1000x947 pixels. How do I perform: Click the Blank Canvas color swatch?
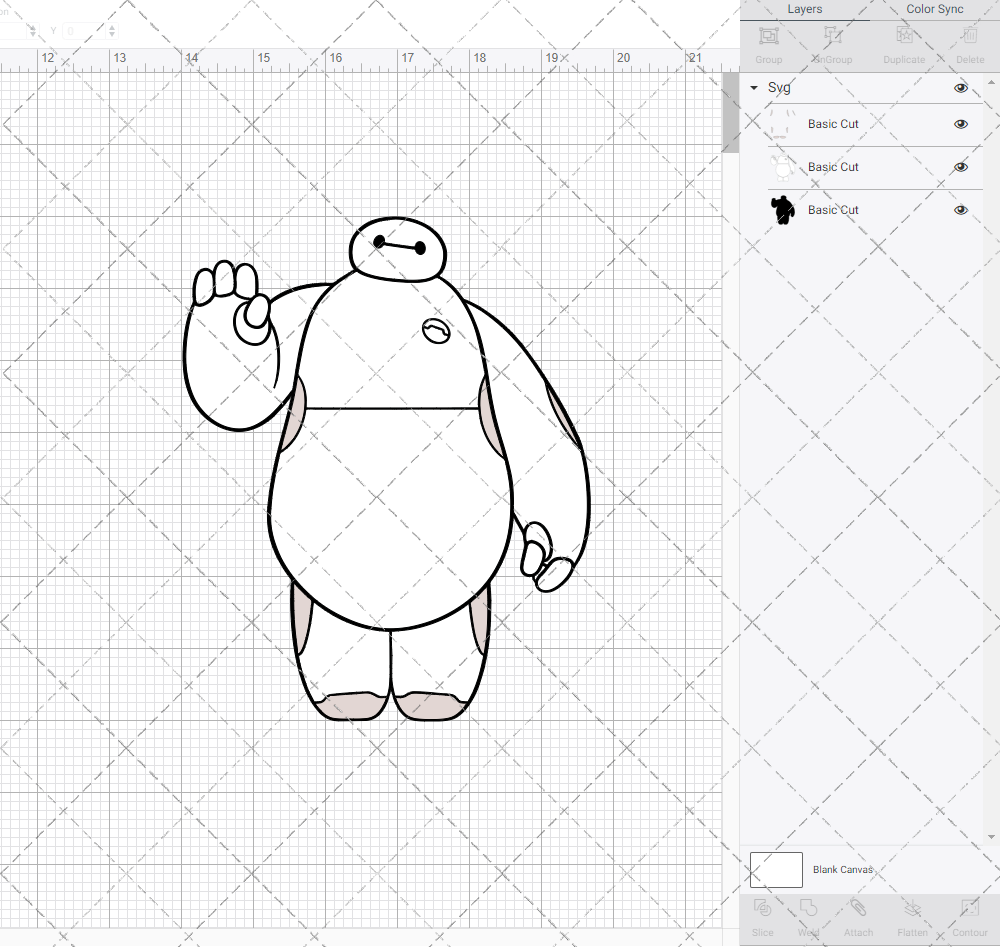pyautogui.click(x=776, y=870)
